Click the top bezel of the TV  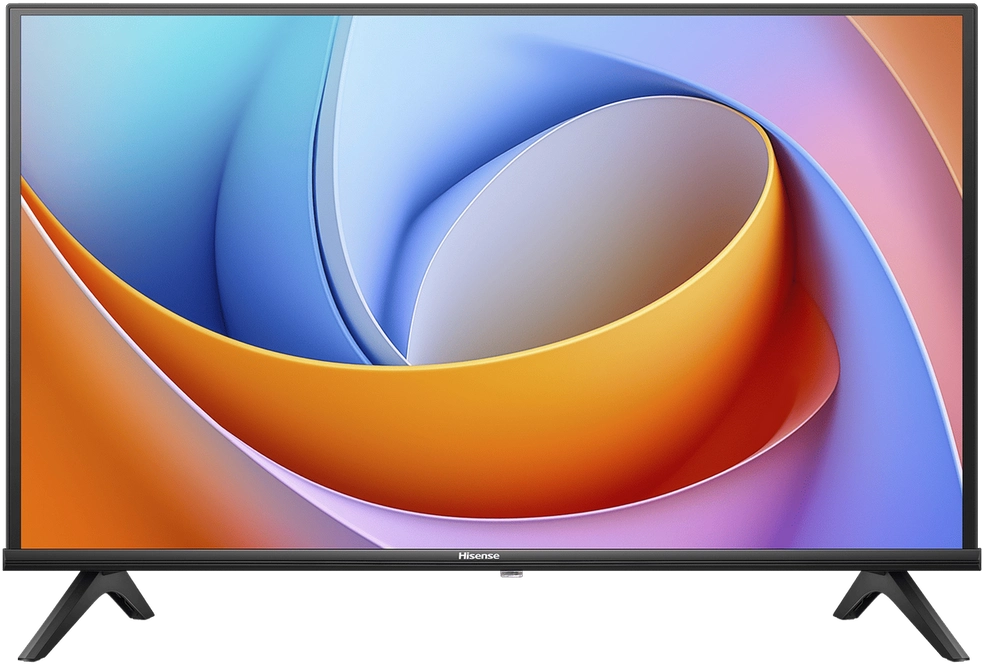(490, 8)
